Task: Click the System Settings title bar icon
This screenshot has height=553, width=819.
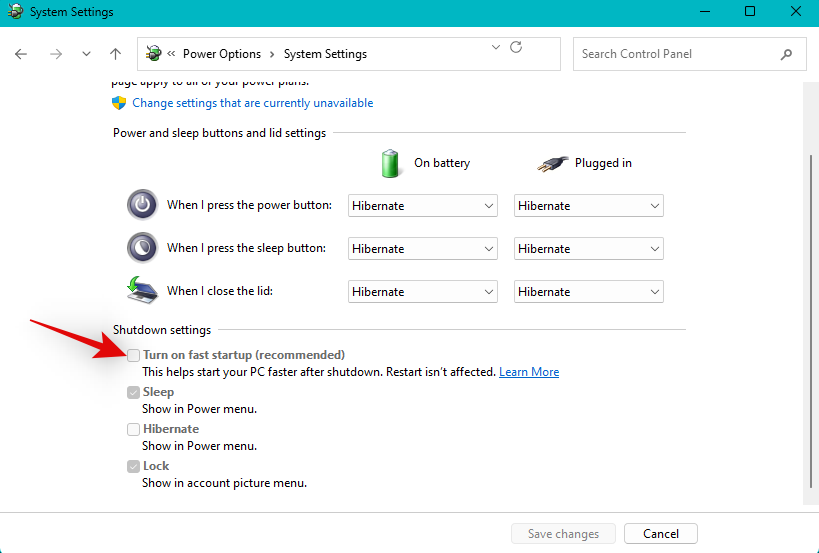Action: click(16, 11)
